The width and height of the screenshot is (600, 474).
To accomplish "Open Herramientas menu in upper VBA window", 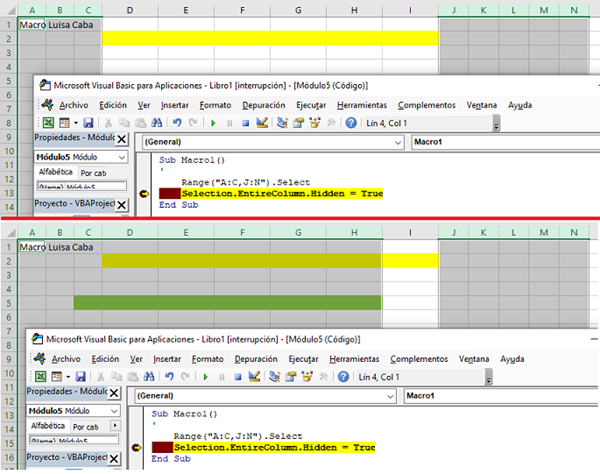I will [x=362, y=105].
